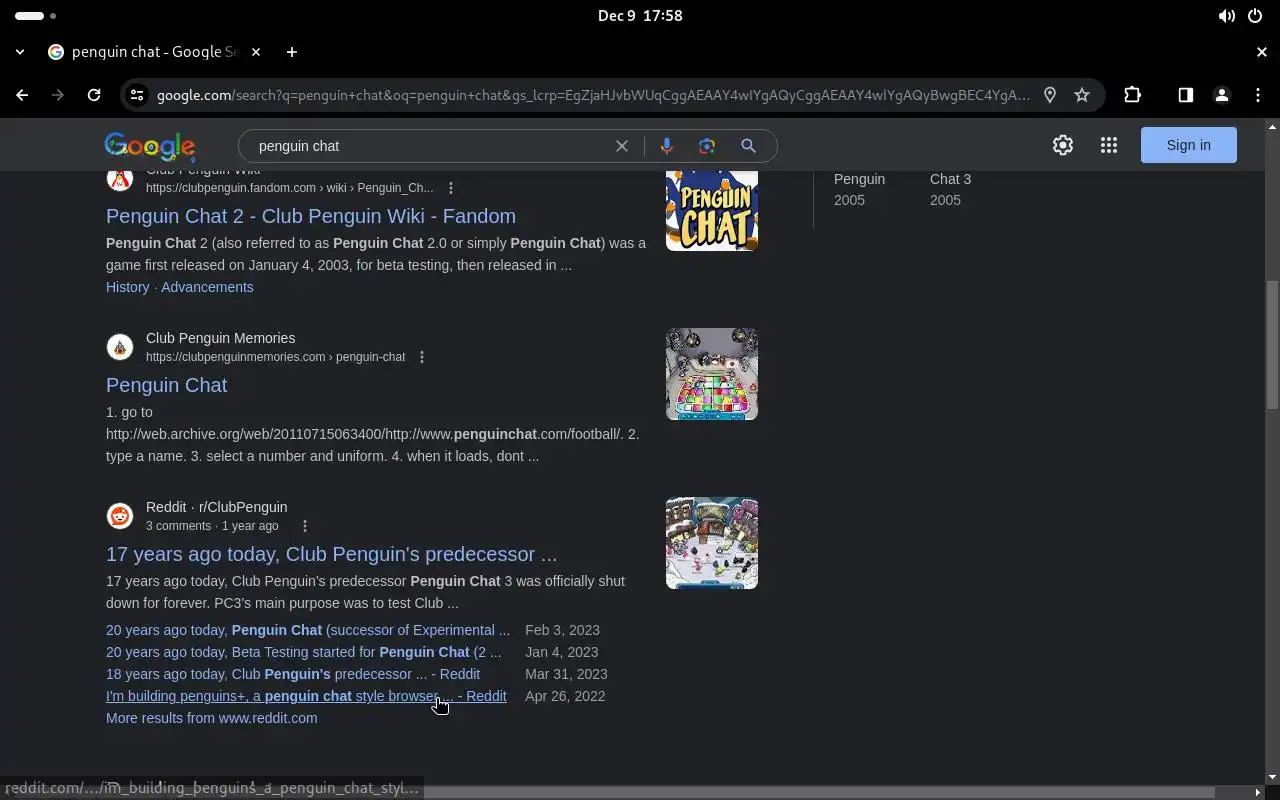Viewport: 1280px width, 800px height.
Task: Open the system volume control
Action: pos(1226,16)
